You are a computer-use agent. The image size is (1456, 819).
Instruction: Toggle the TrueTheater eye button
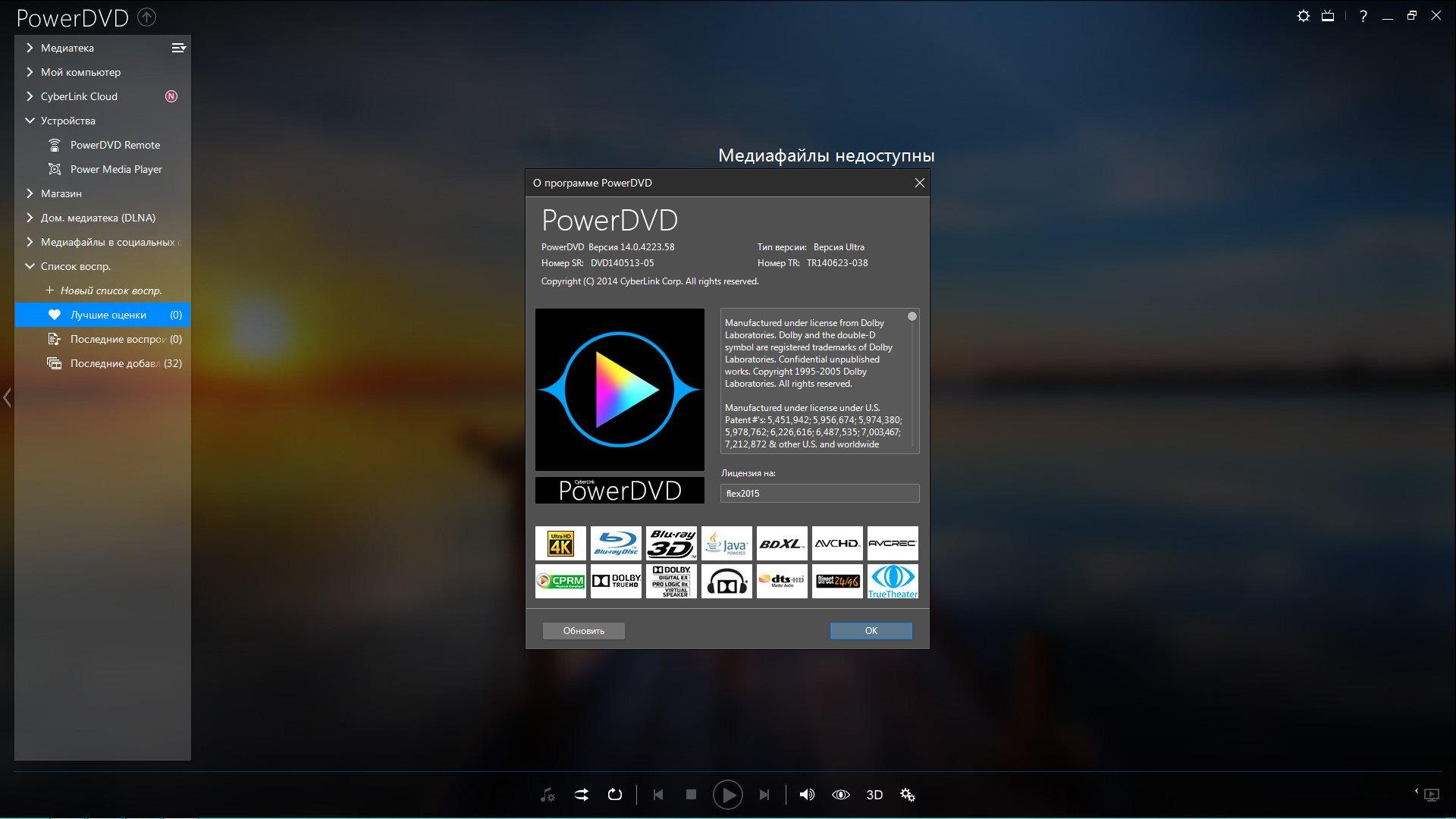tap(840, 795)
